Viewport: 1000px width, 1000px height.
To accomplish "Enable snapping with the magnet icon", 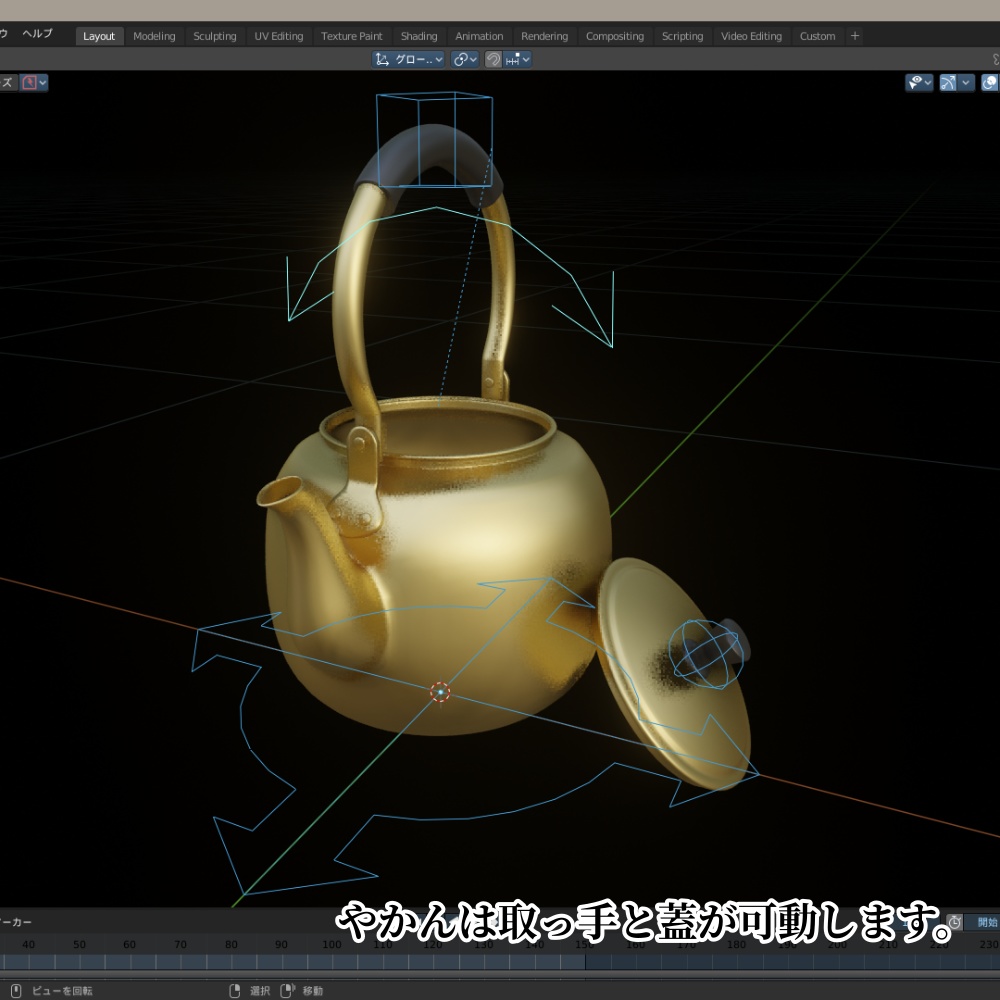I will pyautogui.click(x=492, y=58).
